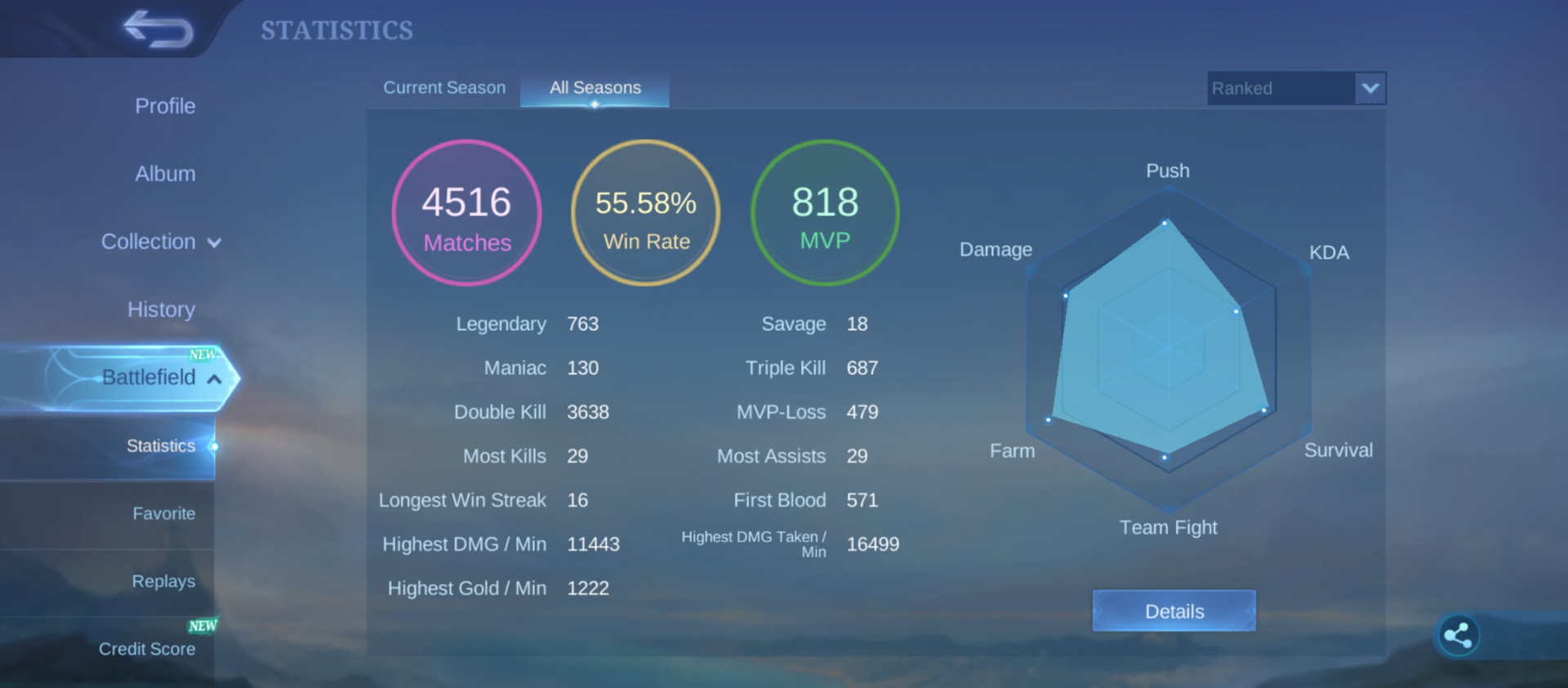This screenshot has height=688, width=1568.
Task: Click the First Blood value 571
Action: click(862, 500)
